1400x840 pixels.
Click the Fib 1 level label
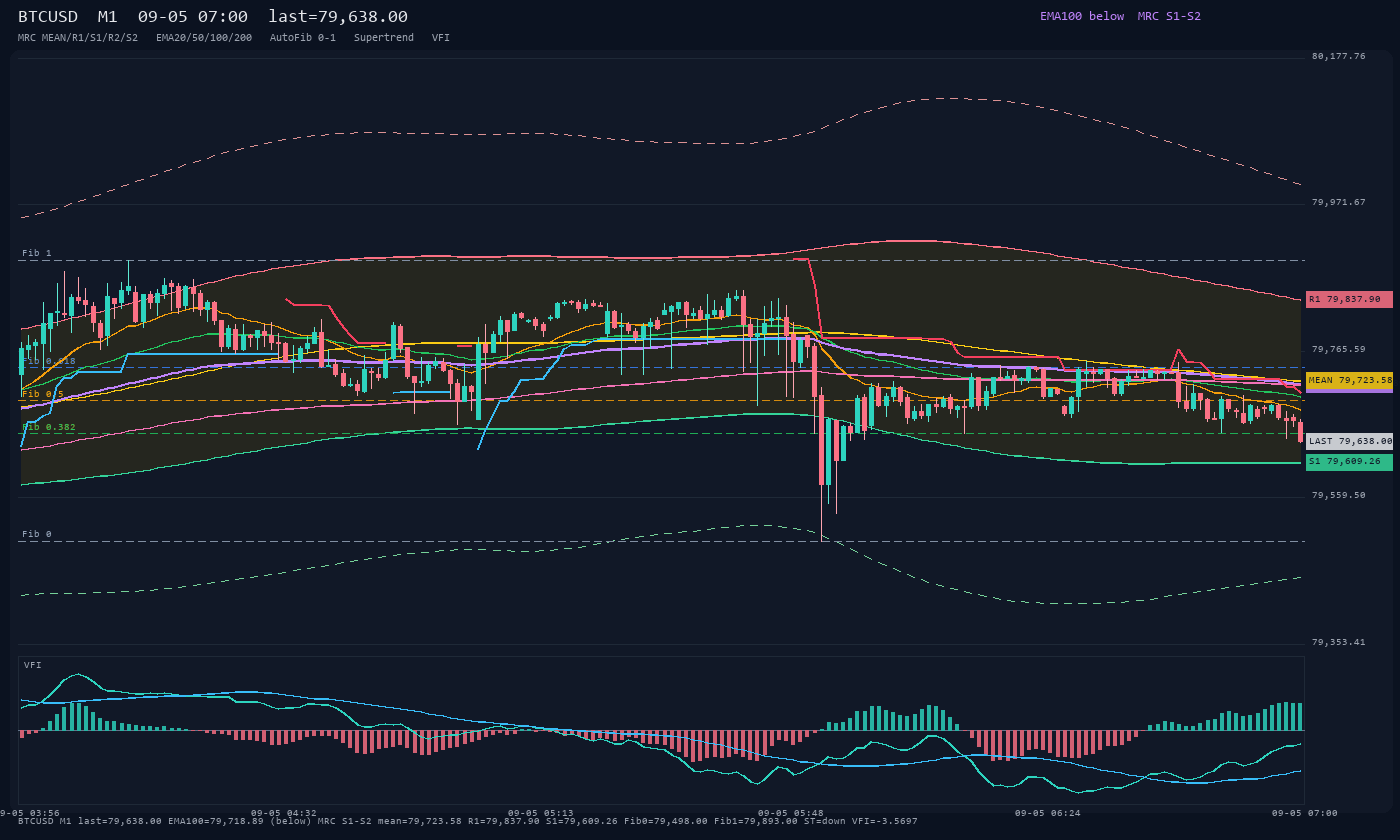point(37,254)
